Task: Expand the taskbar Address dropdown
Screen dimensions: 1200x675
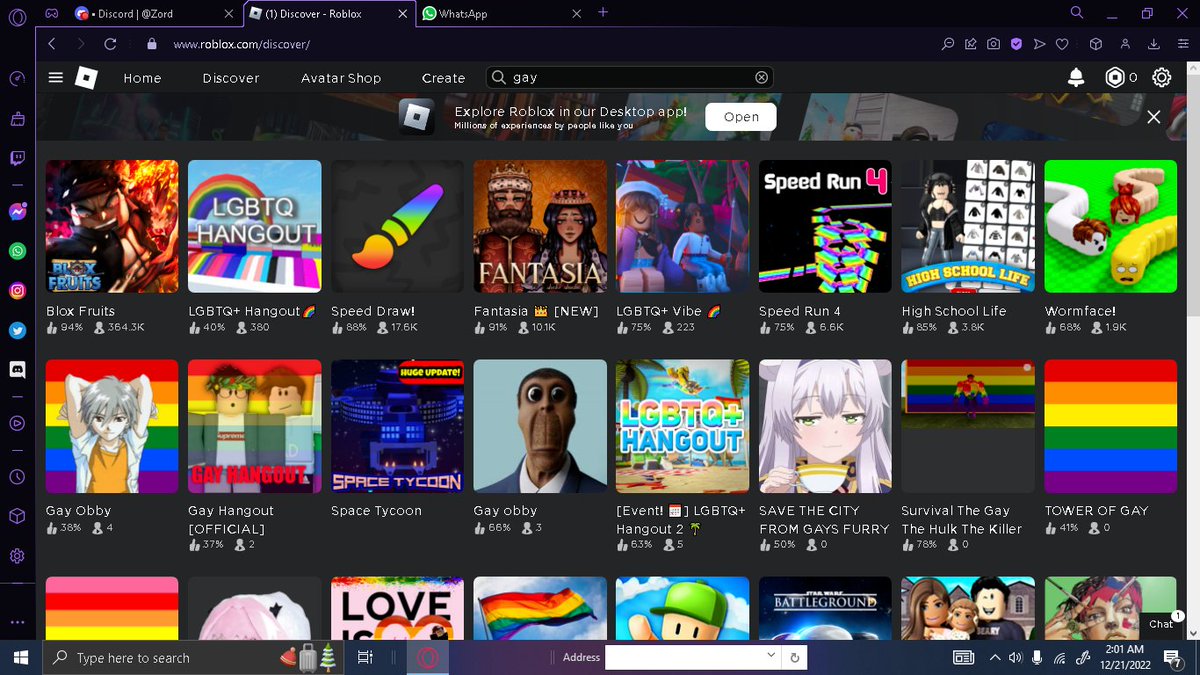Action: tap(770, 655)
